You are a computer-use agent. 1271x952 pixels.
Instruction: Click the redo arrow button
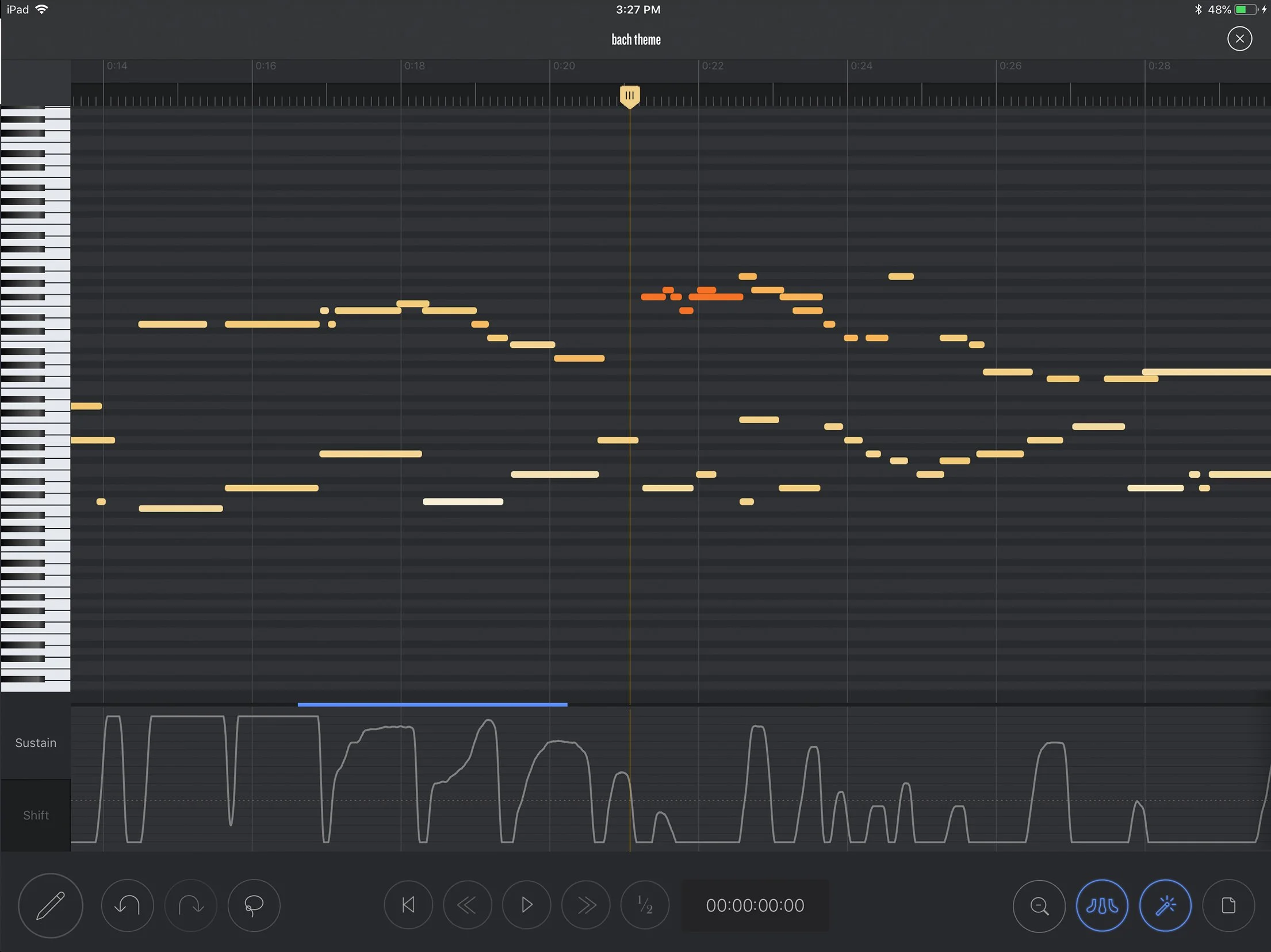191,905
